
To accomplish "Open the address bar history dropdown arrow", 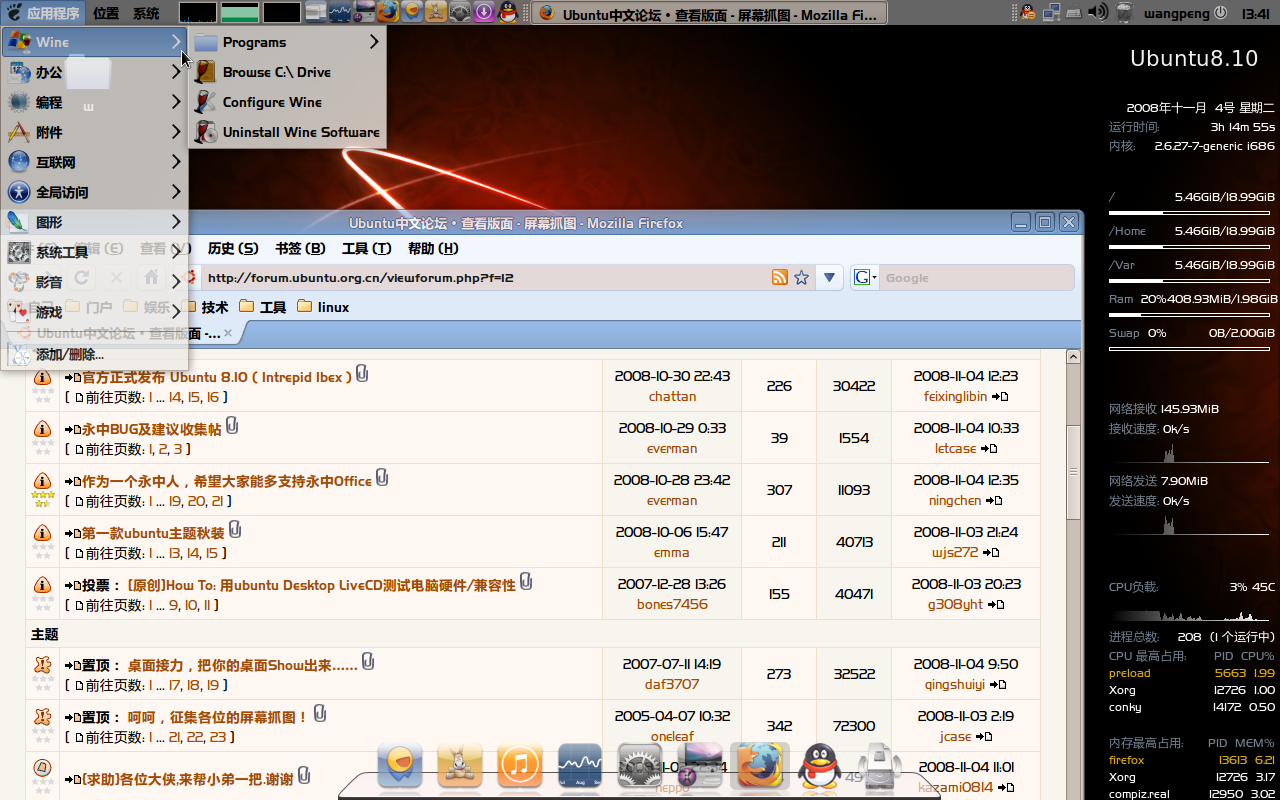I will click(x=829, y=278).
